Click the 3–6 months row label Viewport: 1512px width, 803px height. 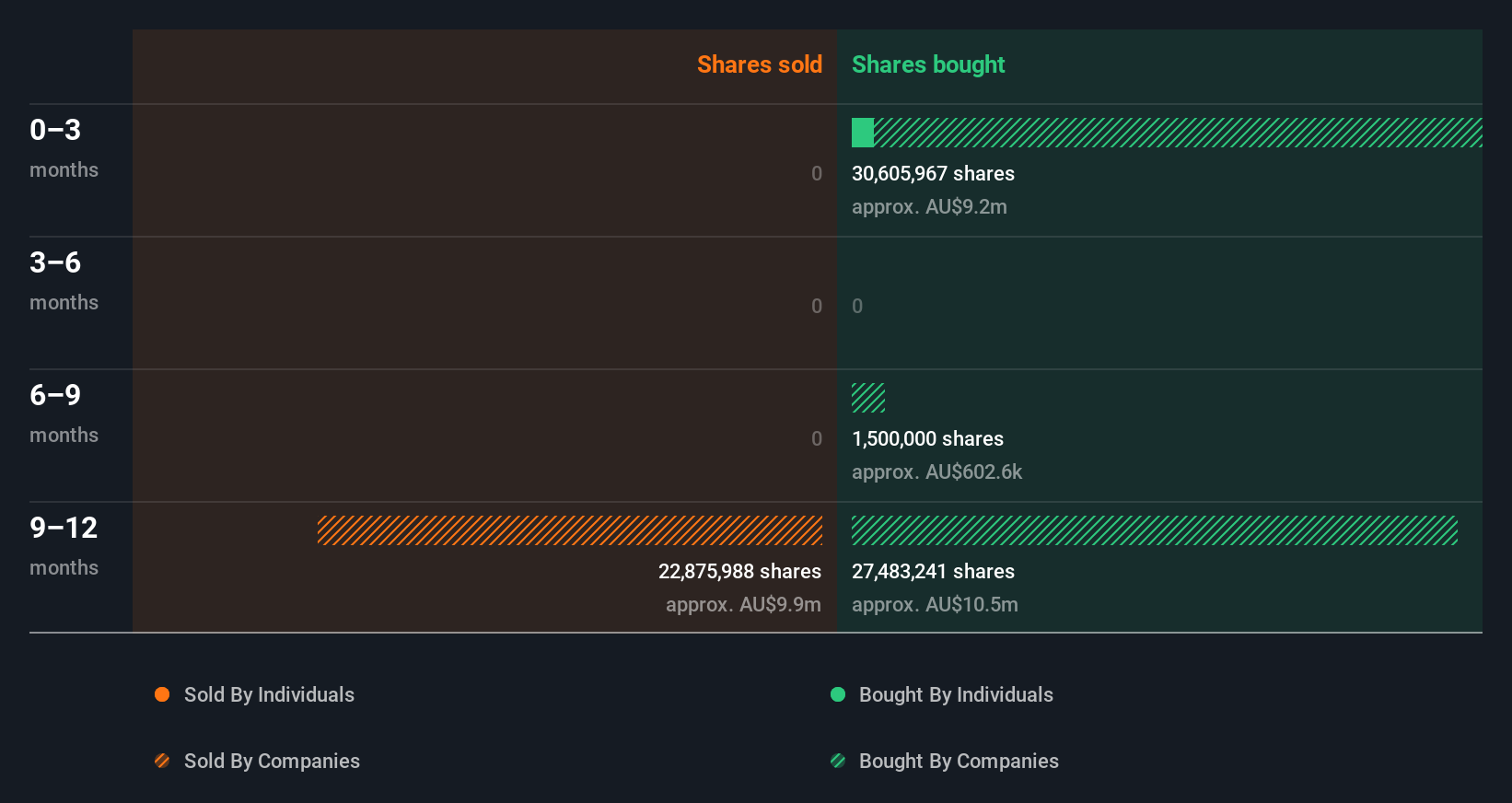coord(64,280)
